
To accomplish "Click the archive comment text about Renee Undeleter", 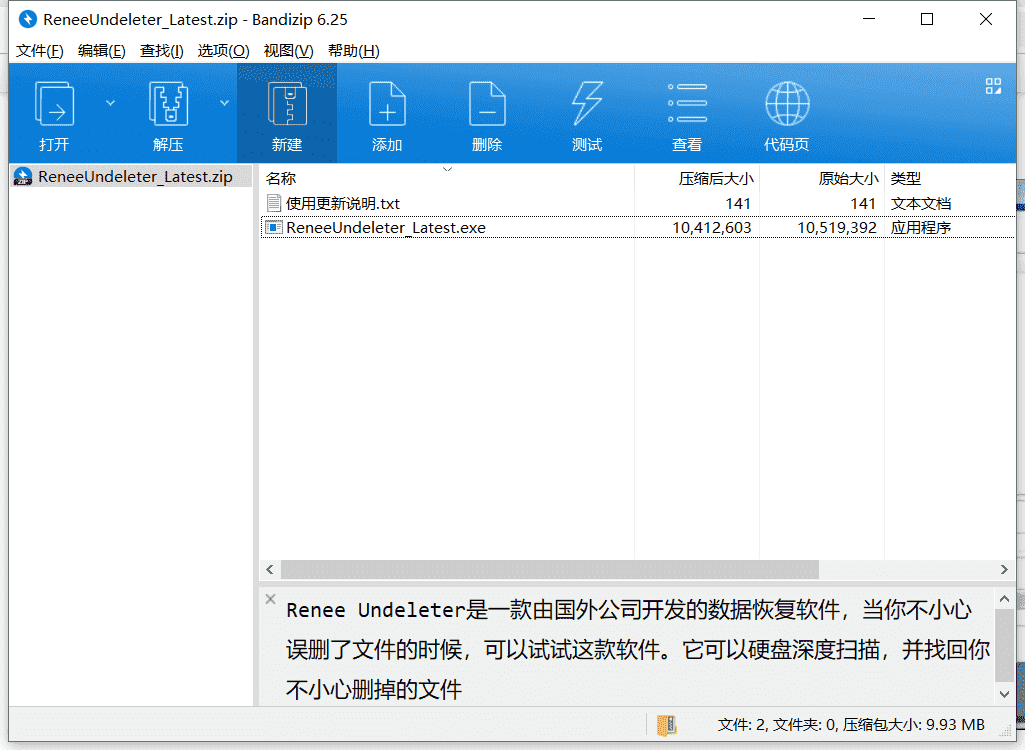I will point(637,649).
